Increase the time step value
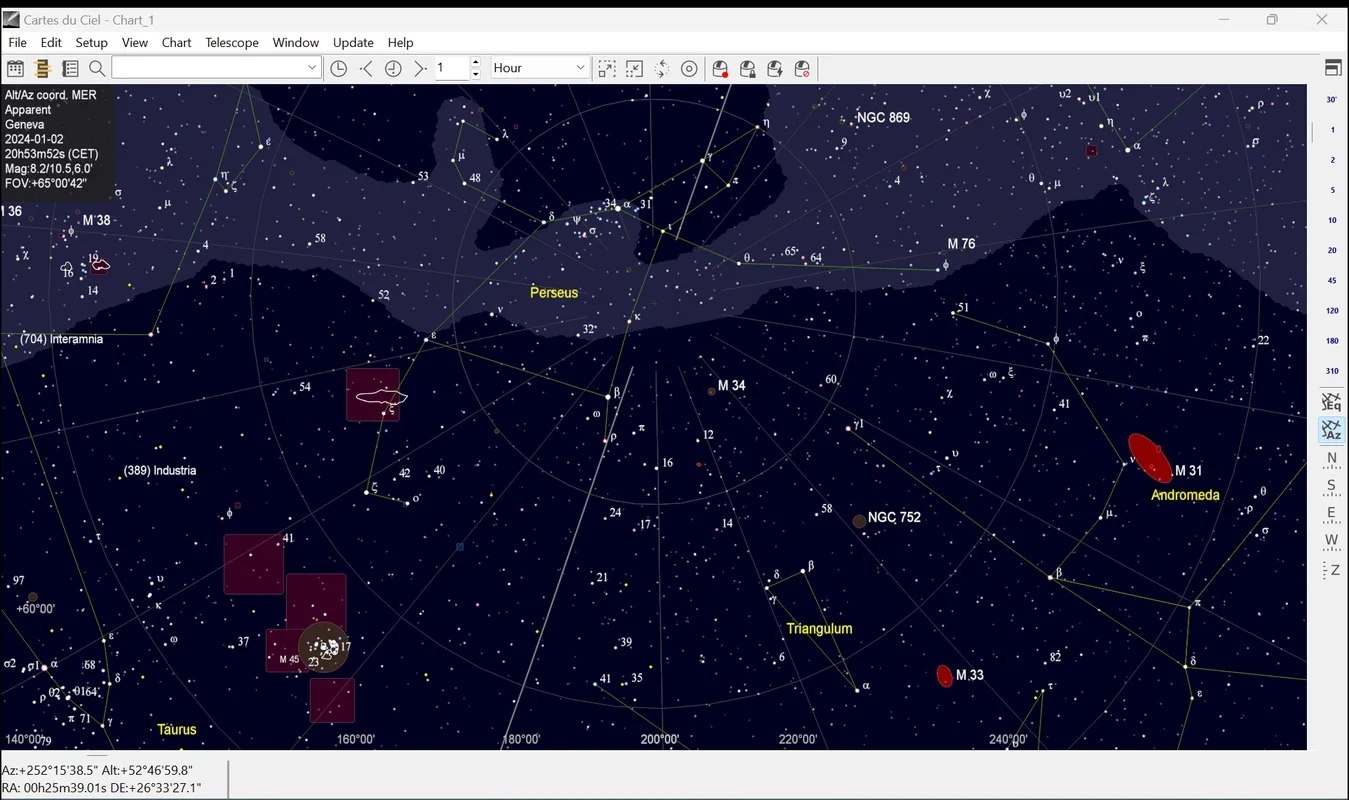Viewport: 1349px width, 800px height. point(475,62)
